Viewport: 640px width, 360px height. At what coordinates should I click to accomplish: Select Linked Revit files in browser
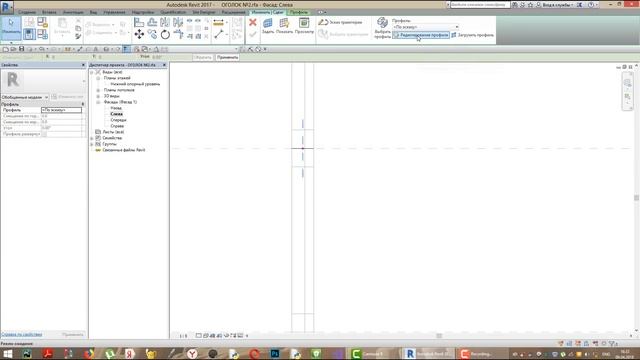click(x=124, y=150)
